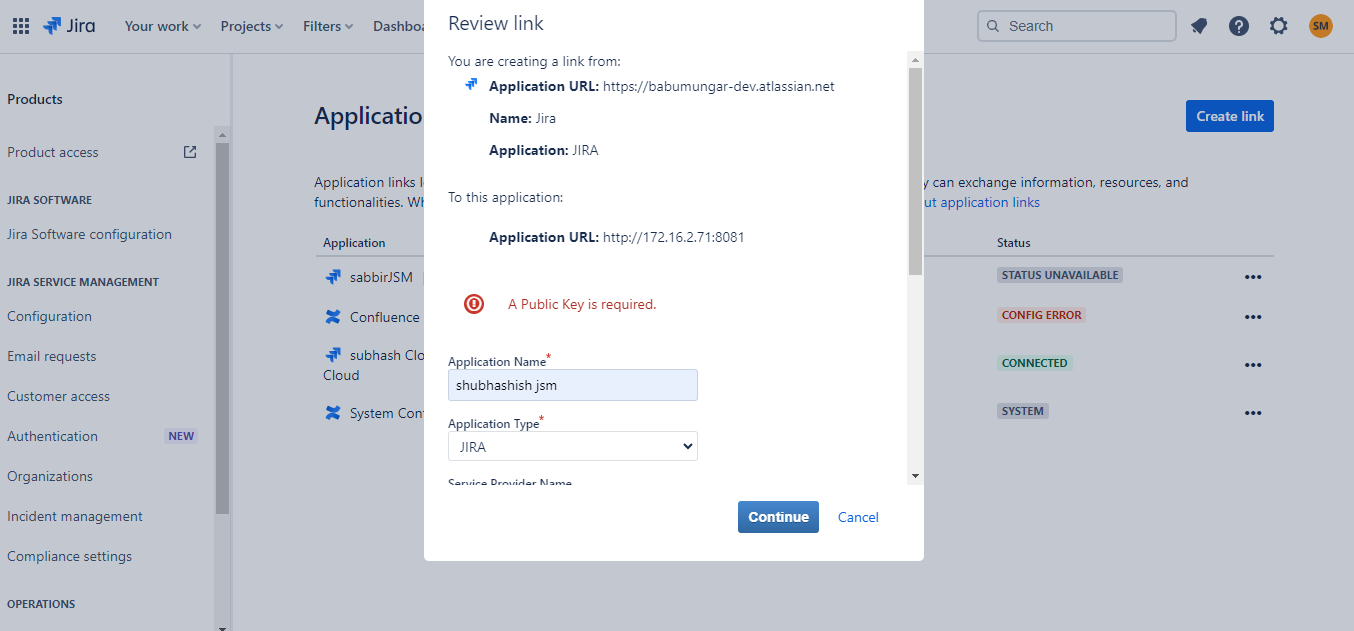Open the app switcher grid icon
Image resolution: width=1354 pixels, height=631 pixels.
[x=20, y=25]
